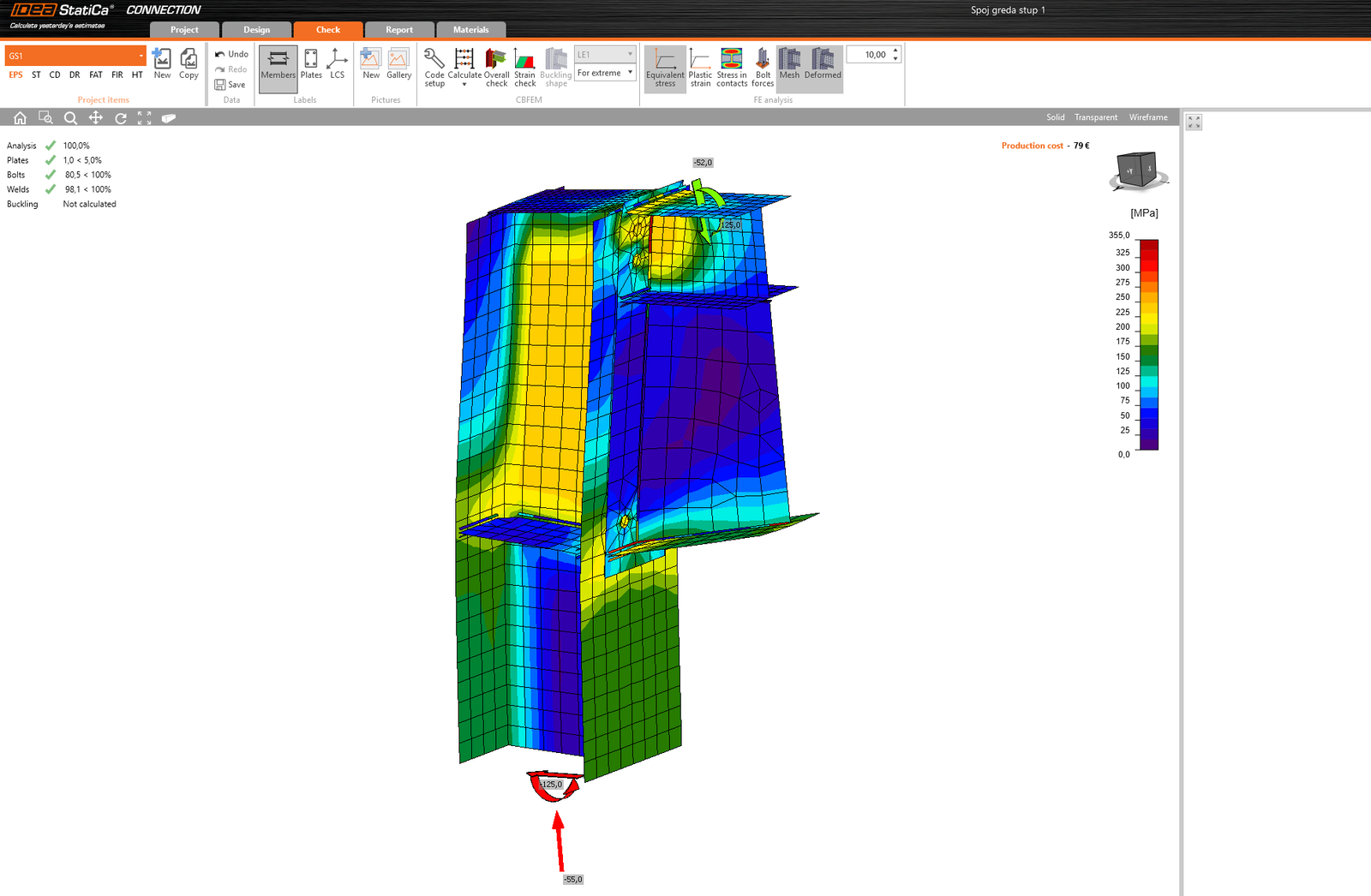Open the Design tab
Screen dimensions: 1371x896
256,30
